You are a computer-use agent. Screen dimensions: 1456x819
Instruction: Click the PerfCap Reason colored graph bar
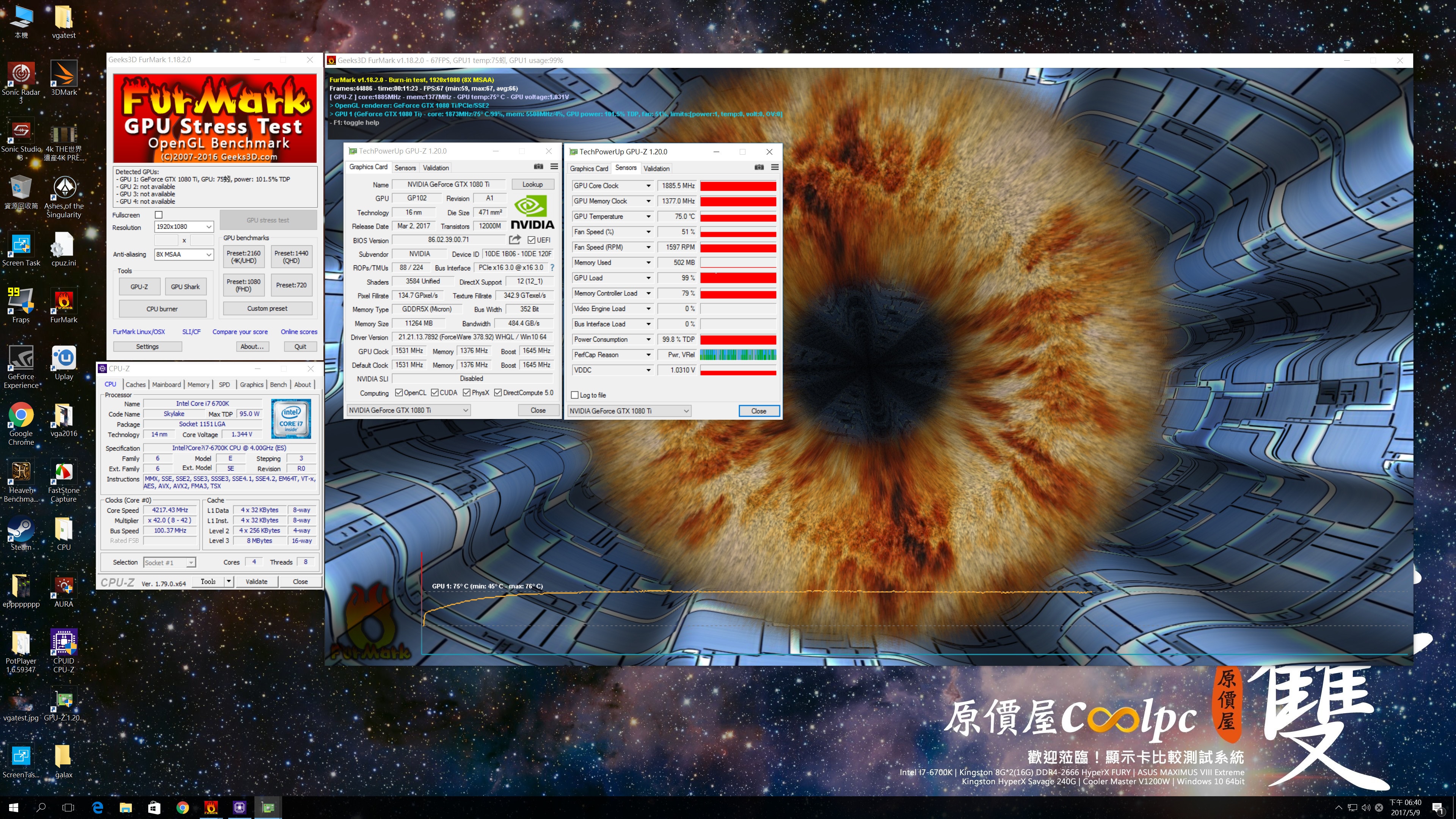tap(737, 355)
